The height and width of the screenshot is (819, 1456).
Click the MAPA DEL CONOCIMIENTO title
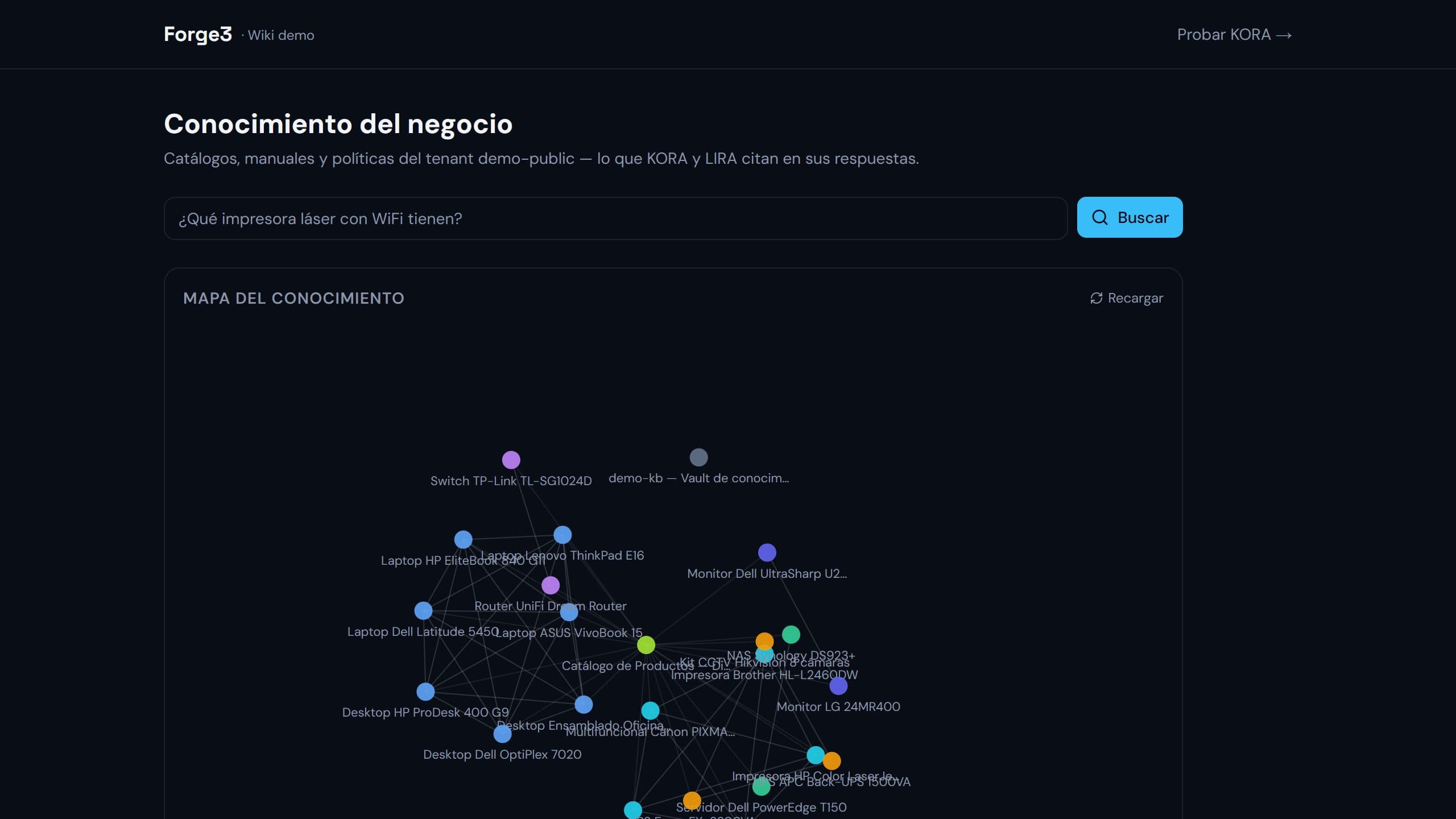pyautogui.click(x=293, y=298)
